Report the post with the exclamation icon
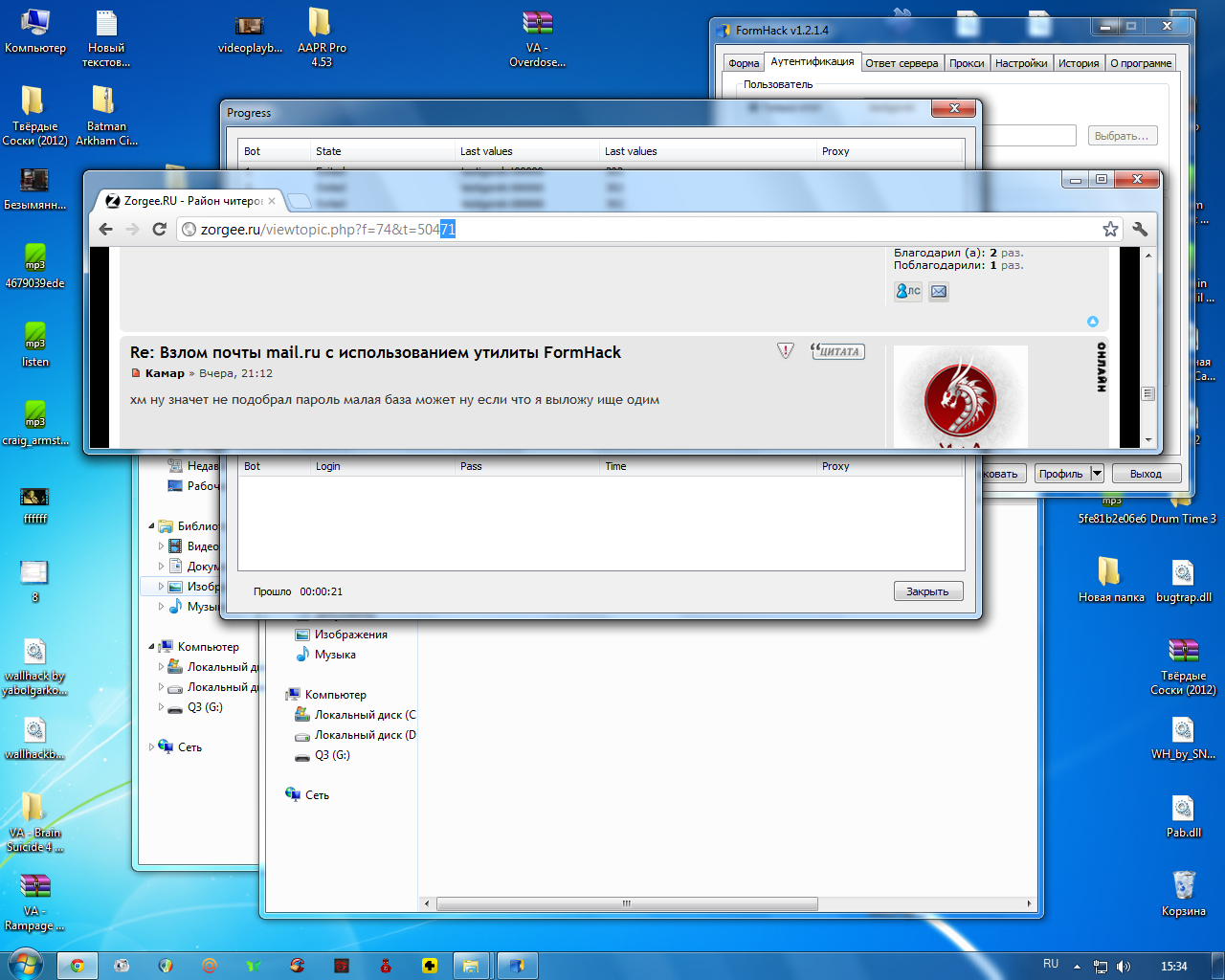This screenshot has width=1225, height=980. pyautogui.click(x=786, y=351)
